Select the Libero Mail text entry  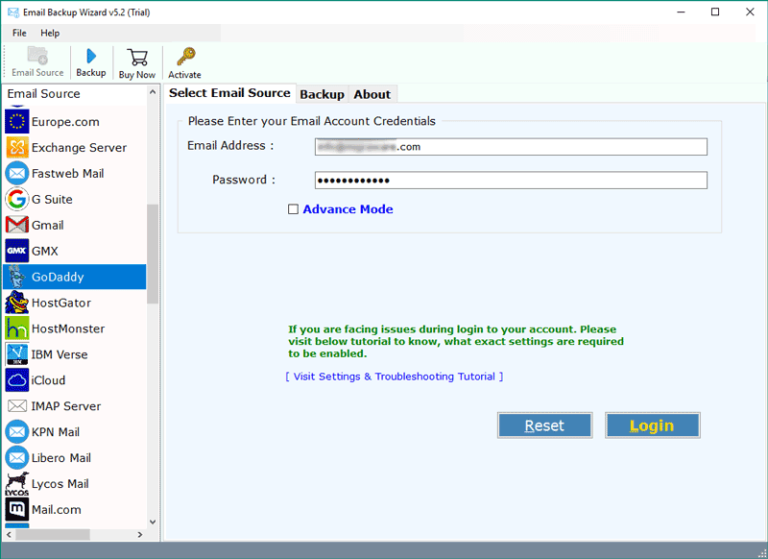(61, 458)
